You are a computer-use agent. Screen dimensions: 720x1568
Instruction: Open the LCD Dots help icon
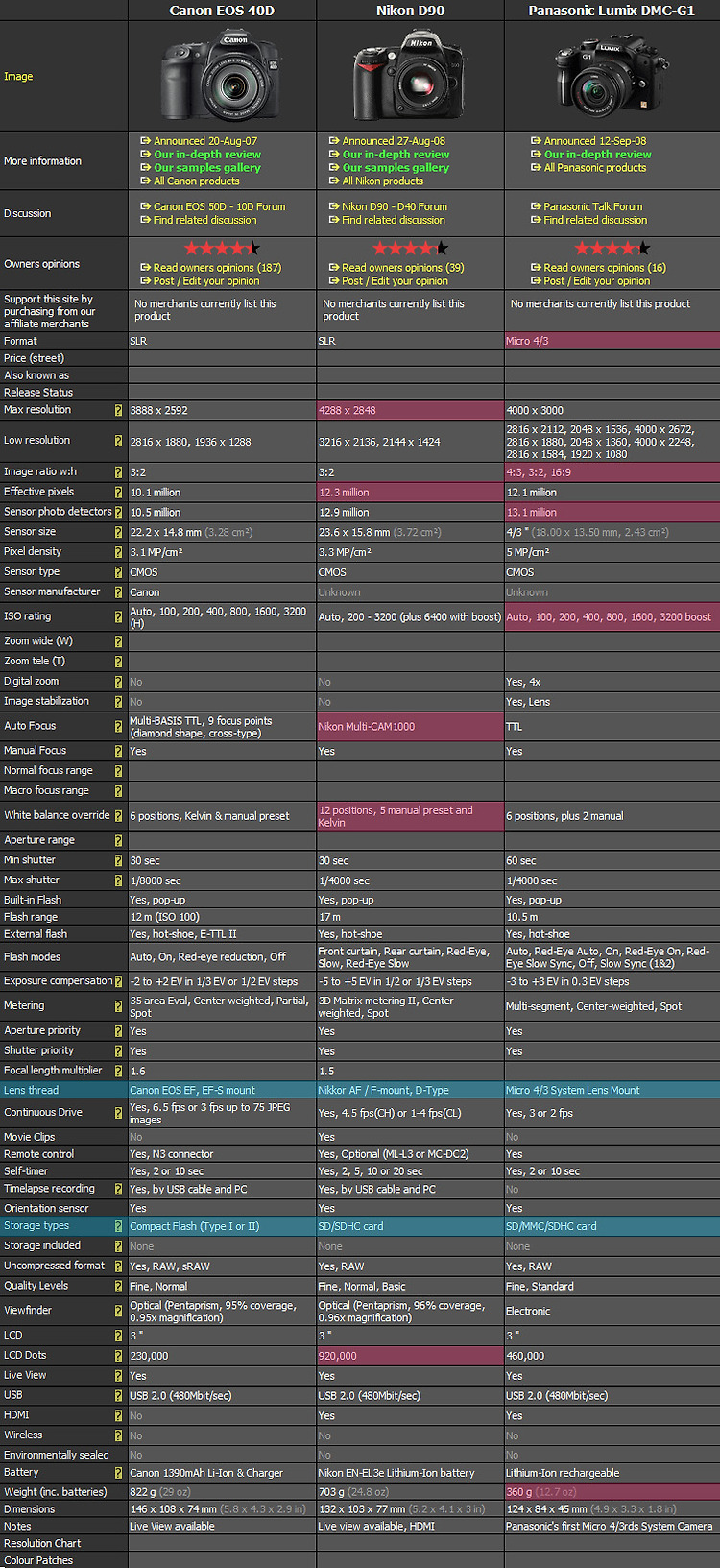click(x=119, y=1356)
